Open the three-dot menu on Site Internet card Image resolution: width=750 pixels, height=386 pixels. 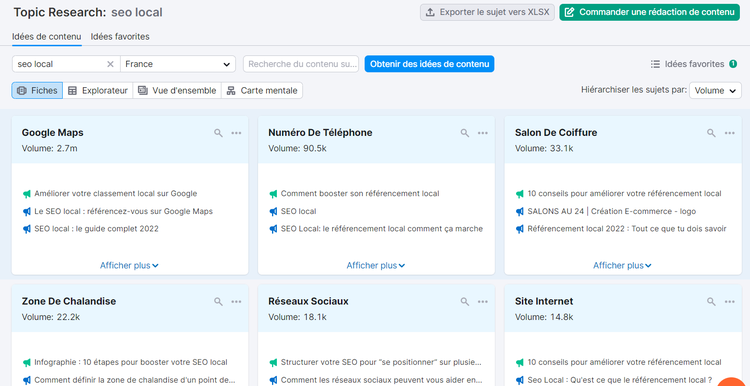[x=729, y=301]
